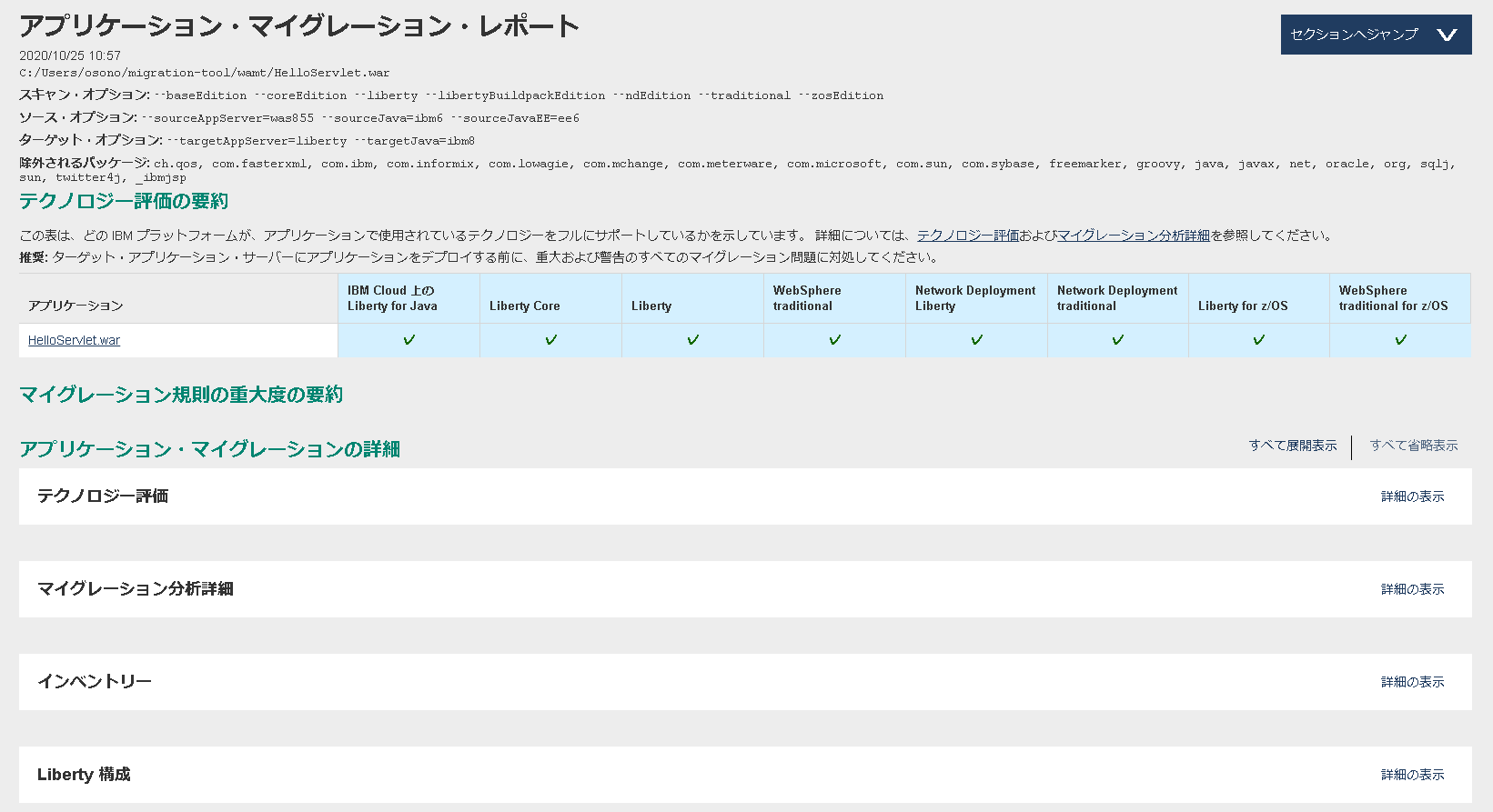1493x812 pixels.
Task: Click checkmark under Liberty for z/OS column
Action: point(1259,340)
